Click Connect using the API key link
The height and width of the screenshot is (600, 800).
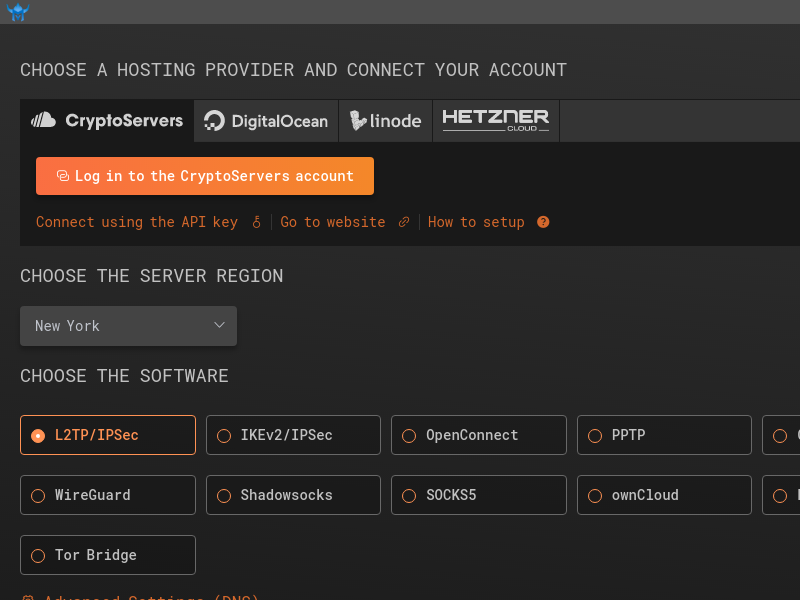pyautogui.click(x=137, y=222)
